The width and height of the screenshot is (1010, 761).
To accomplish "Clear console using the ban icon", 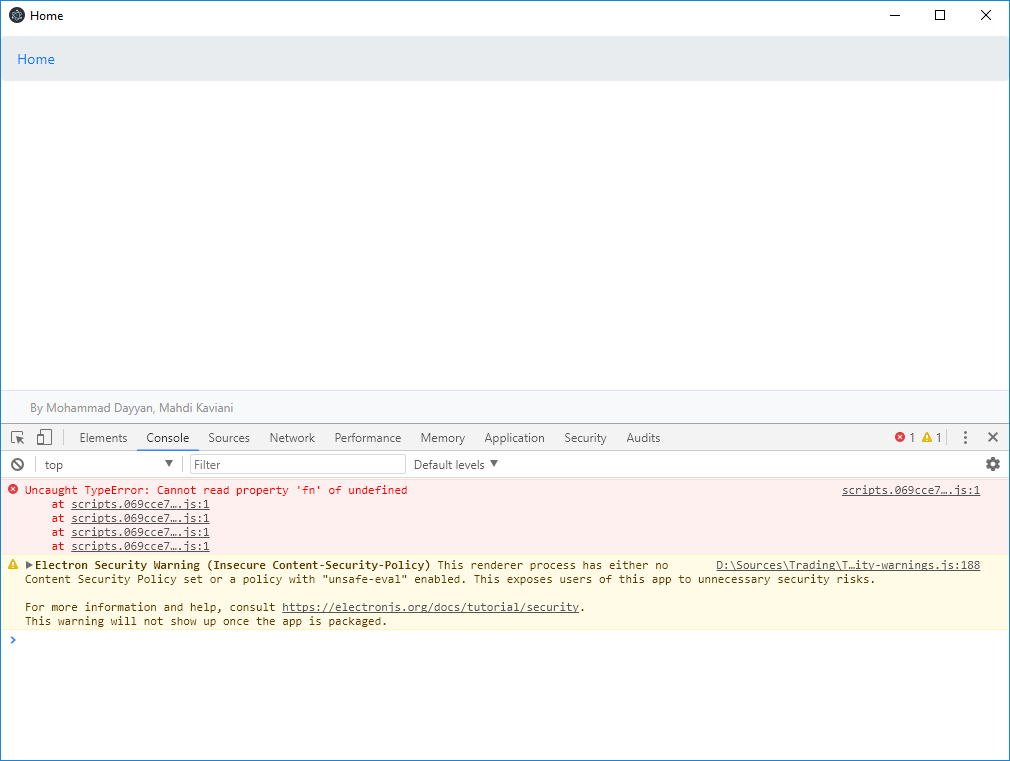I will 17,464.
